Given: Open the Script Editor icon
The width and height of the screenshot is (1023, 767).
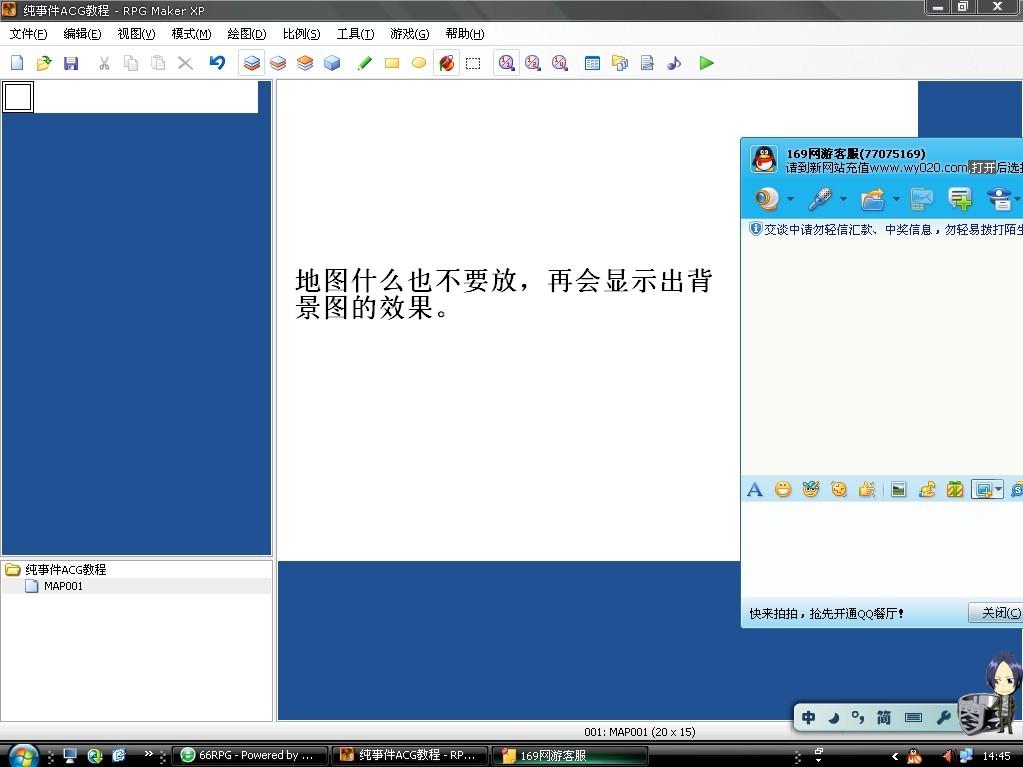Looking at the screenshot, I should coord(647,63).
